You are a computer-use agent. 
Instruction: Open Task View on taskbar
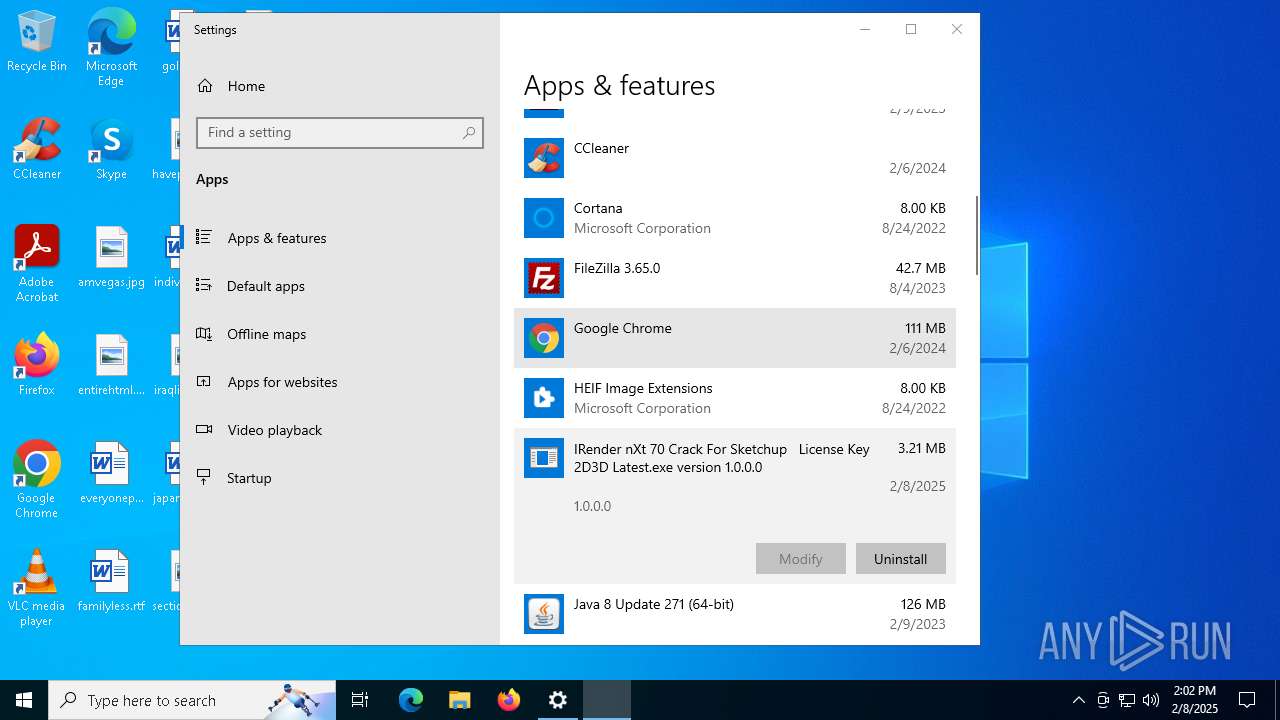point(360,700)
